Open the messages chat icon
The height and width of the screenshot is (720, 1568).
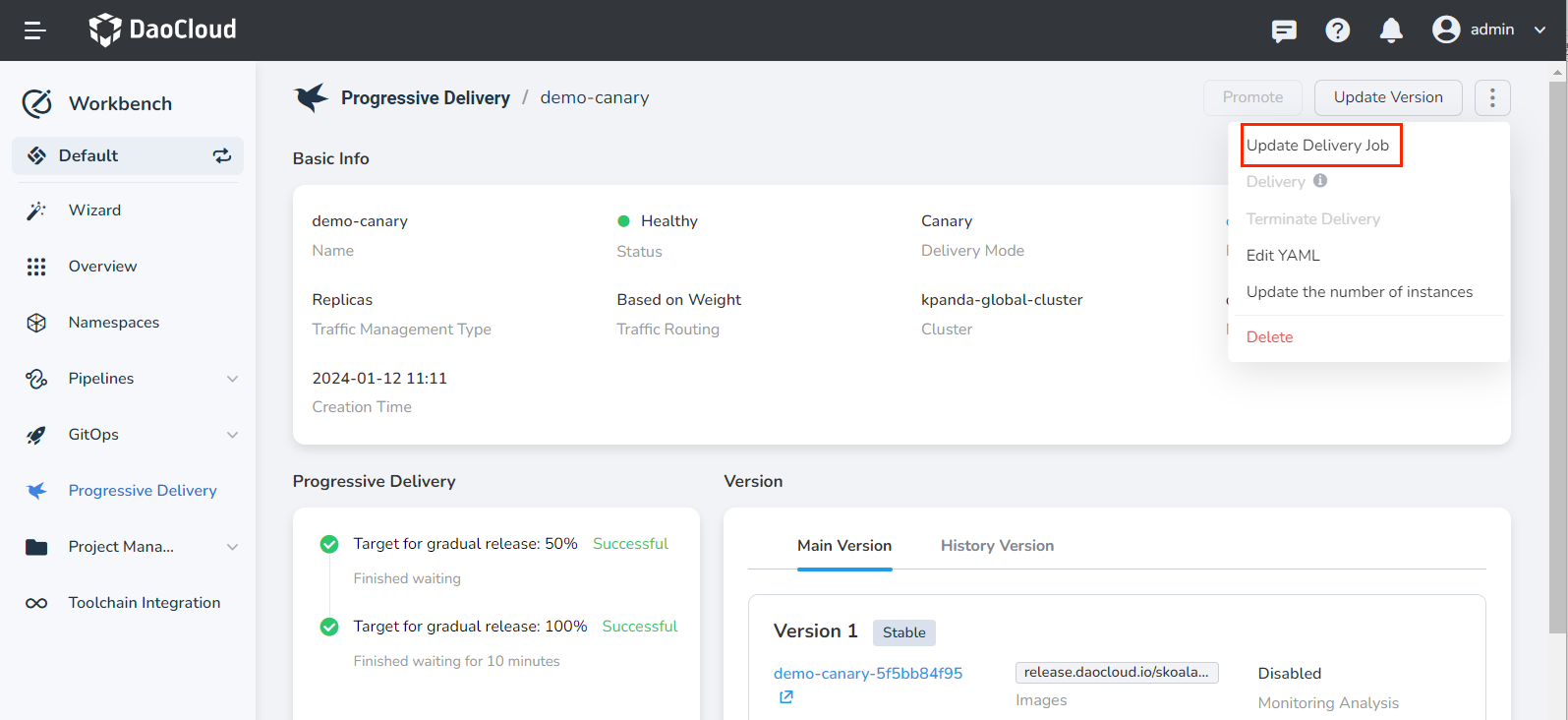[1284, 30]
